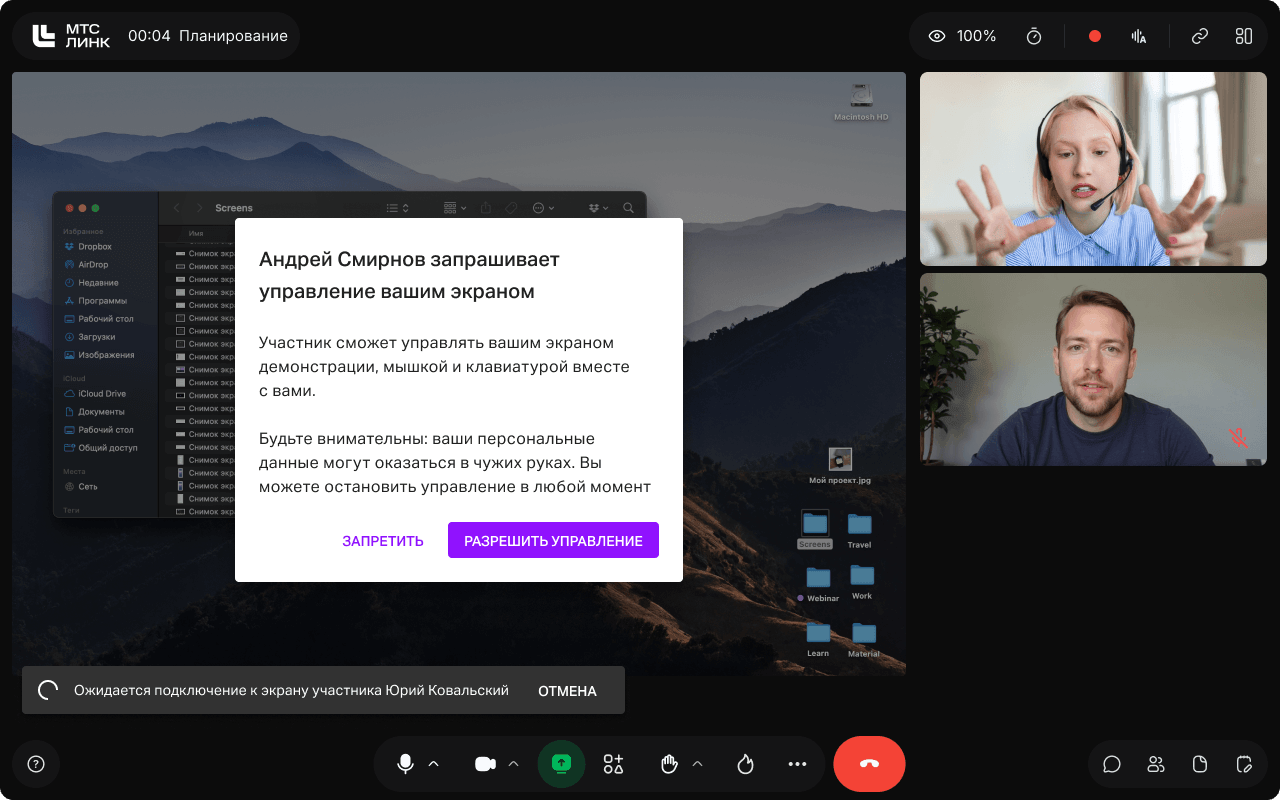Click the recording red dot indicator
Screen dimensions: 1280x800
1095,36
